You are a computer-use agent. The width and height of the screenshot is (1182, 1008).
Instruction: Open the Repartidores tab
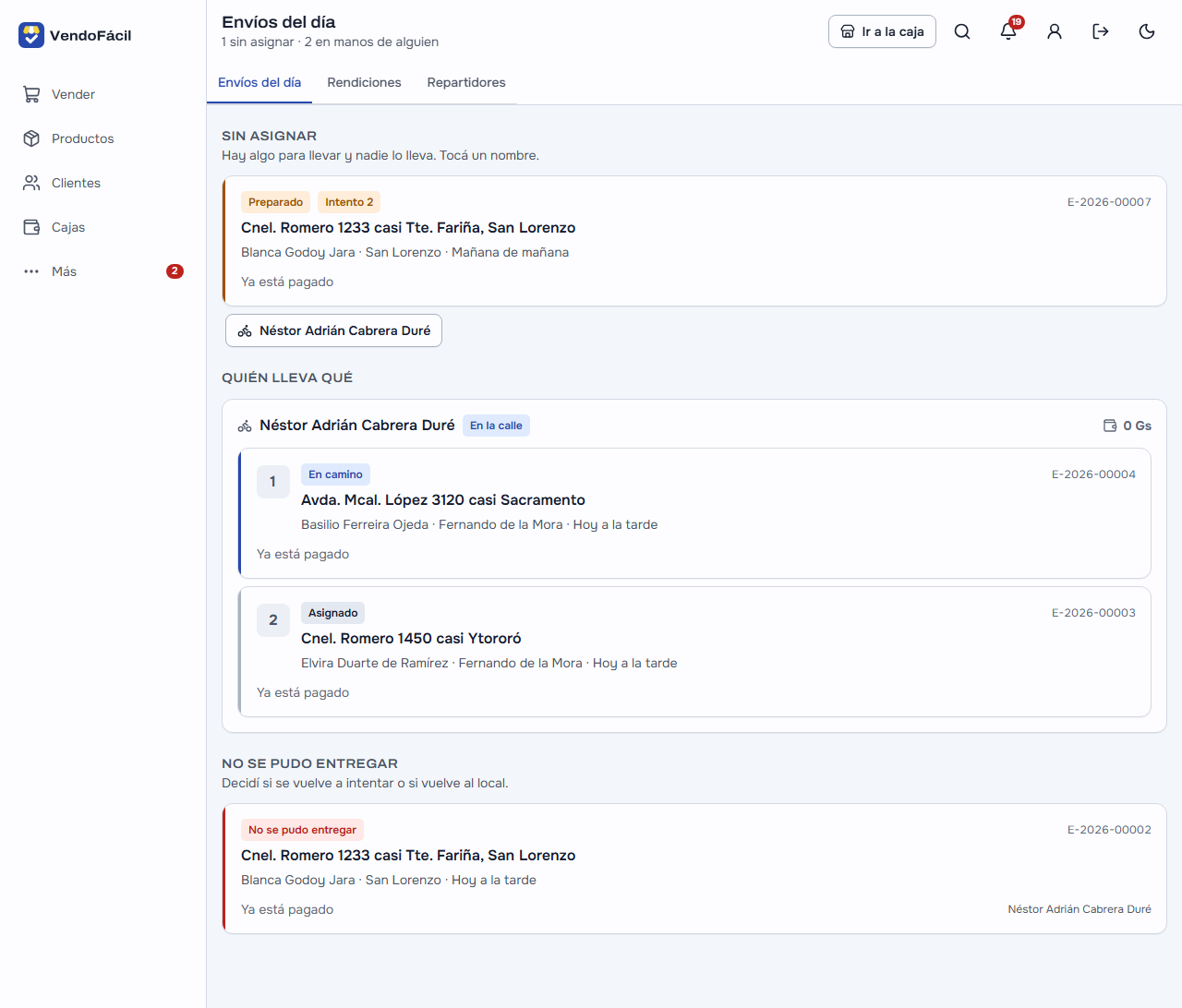[466, 82]
